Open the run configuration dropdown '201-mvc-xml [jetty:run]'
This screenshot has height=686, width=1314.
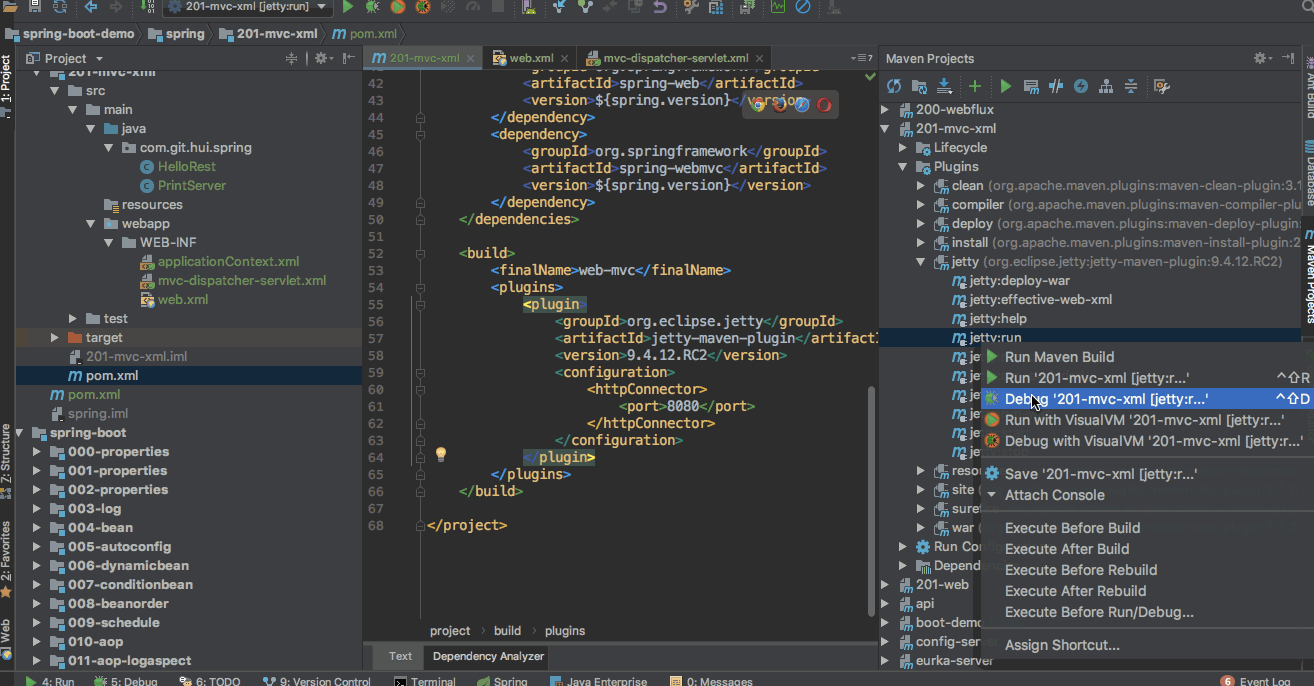(x=248, y=7)
